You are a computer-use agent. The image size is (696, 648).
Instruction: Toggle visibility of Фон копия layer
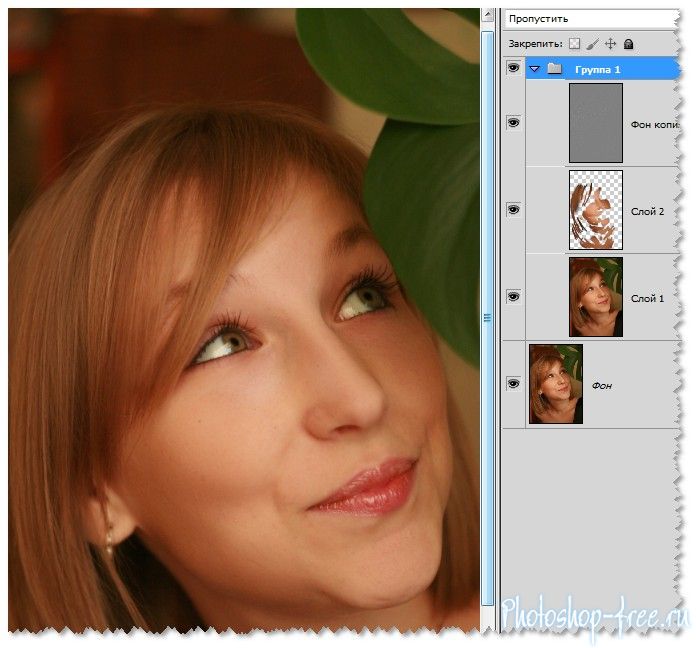514,122
